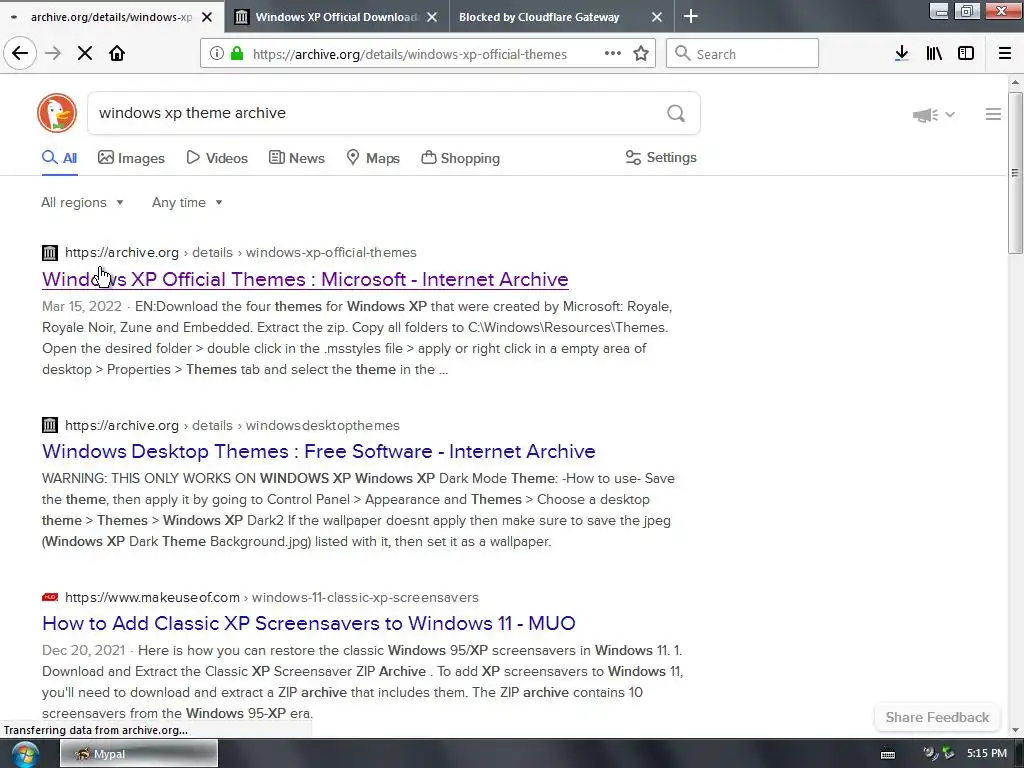
Task: Open the Library menu
Action: pos(934,54)
